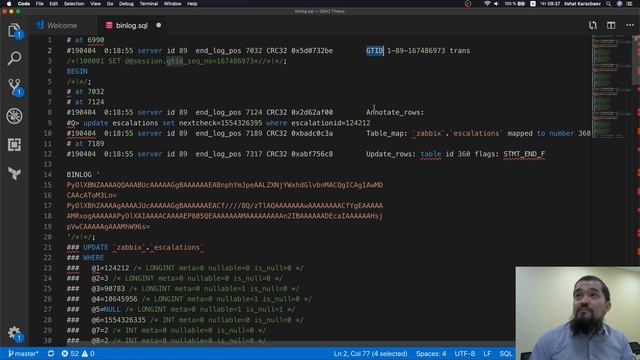Open Spotlight search in menu bar
The height and width of the screenshot is (360, 640).
click(609, 4)
